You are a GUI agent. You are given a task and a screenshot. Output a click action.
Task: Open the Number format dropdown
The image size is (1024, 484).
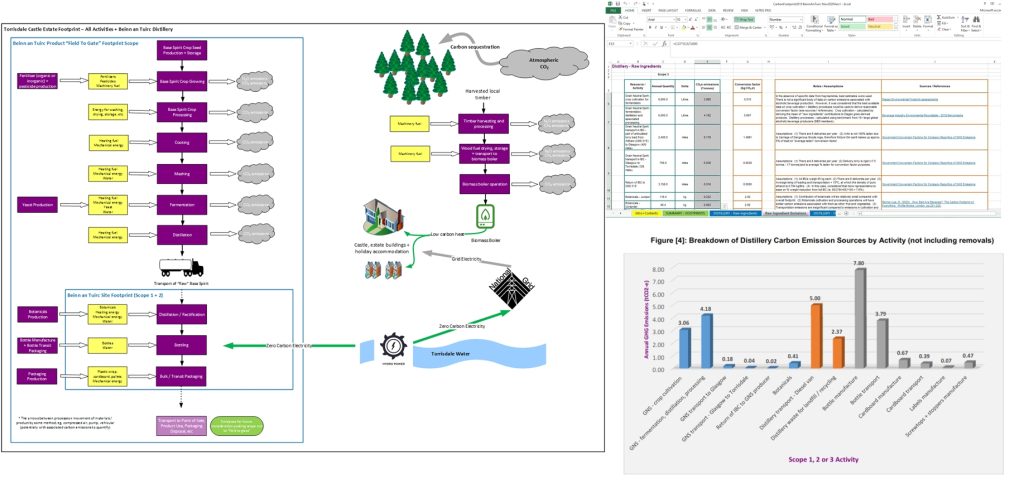coord(801,20)
